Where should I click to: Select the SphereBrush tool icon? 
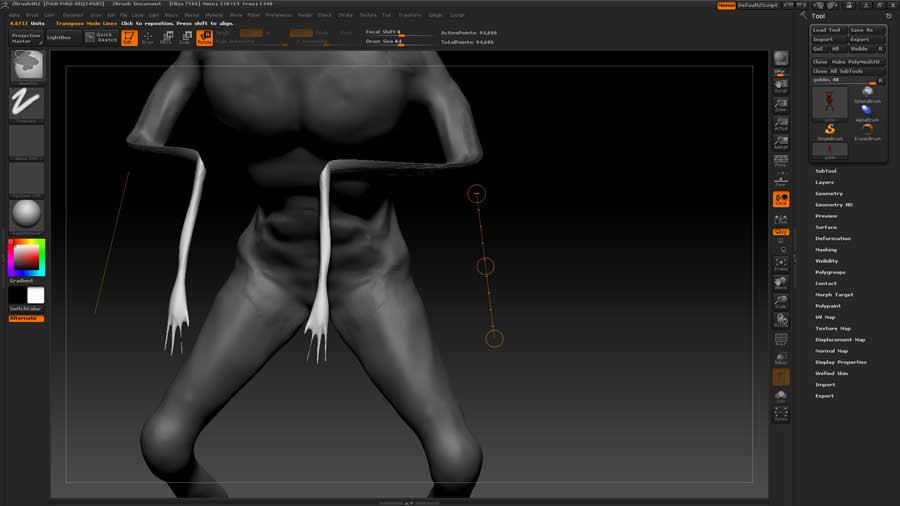coord(867,94)
